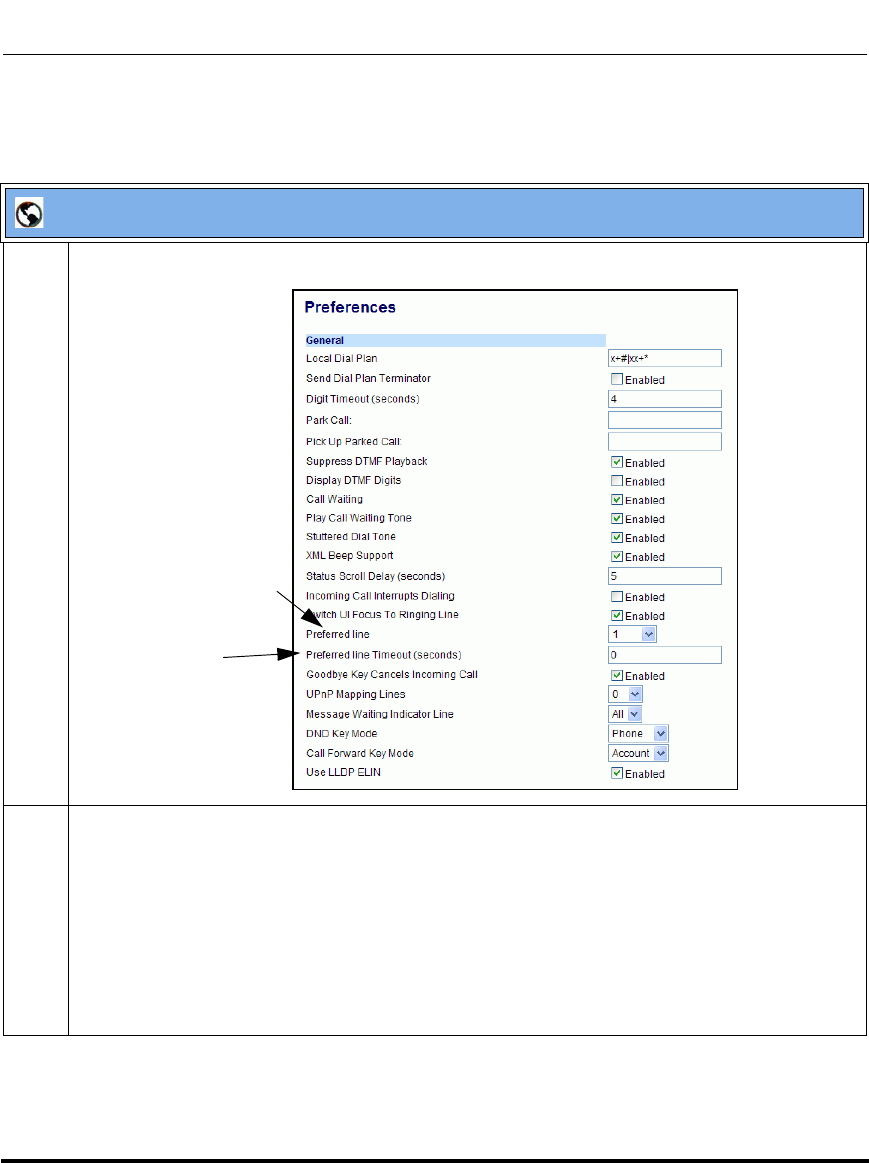Enable Send Dial Plan Terminator checkbox
This screenshot has width=869, height=1163.
(617, 379)
